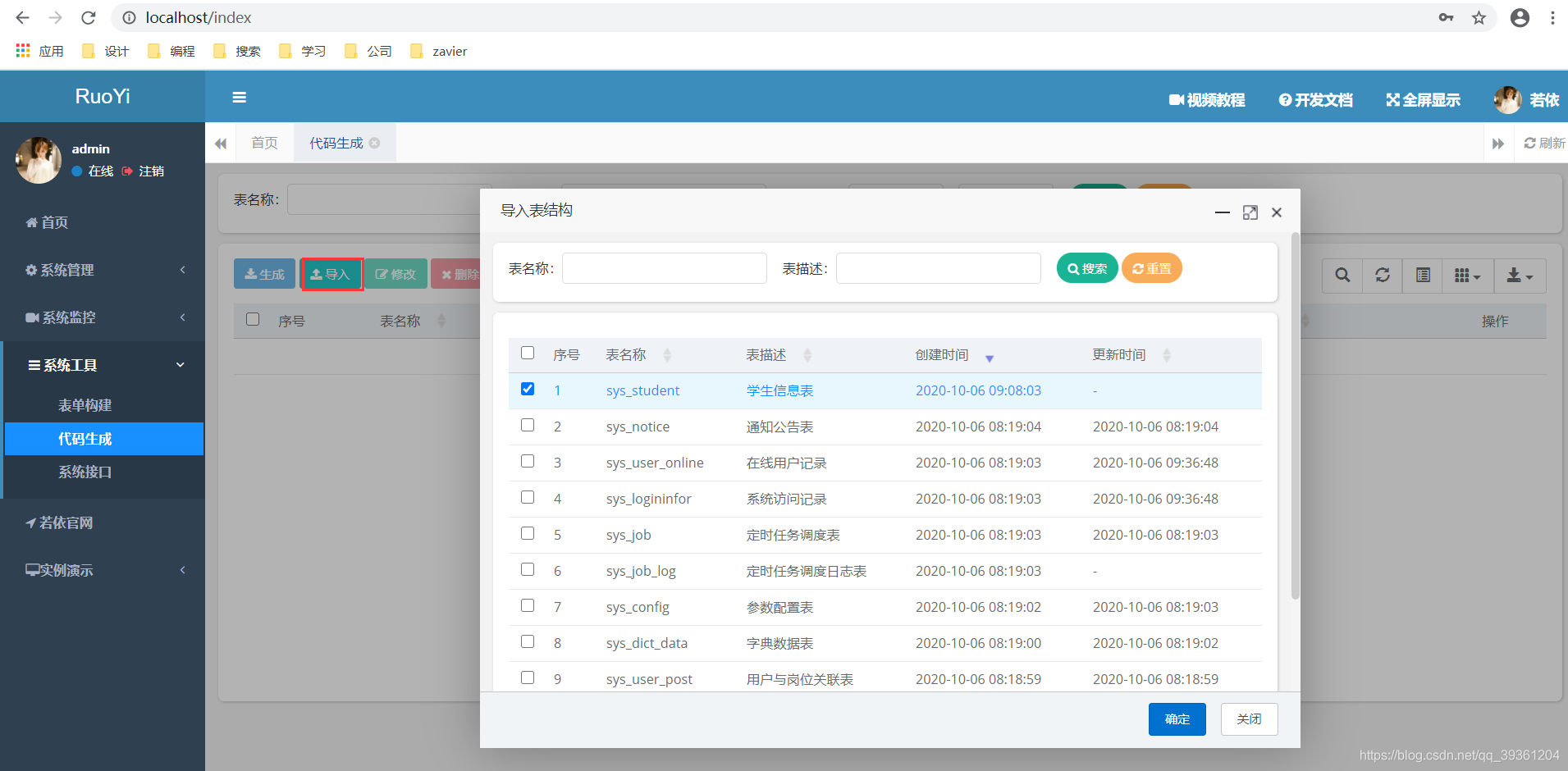Close the 代码生成 tab with its x icon
The width and height of the screenshot is (1568, 771).
point(375,143)
